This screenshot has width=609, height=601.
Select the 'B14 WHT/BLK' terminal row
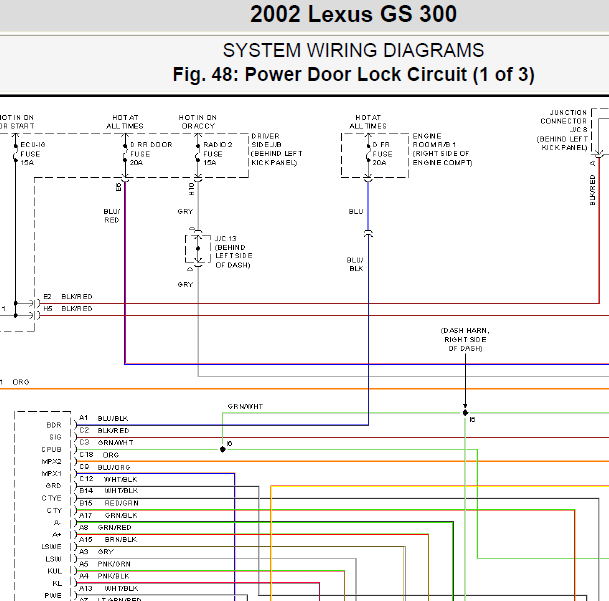pos(108,491)
